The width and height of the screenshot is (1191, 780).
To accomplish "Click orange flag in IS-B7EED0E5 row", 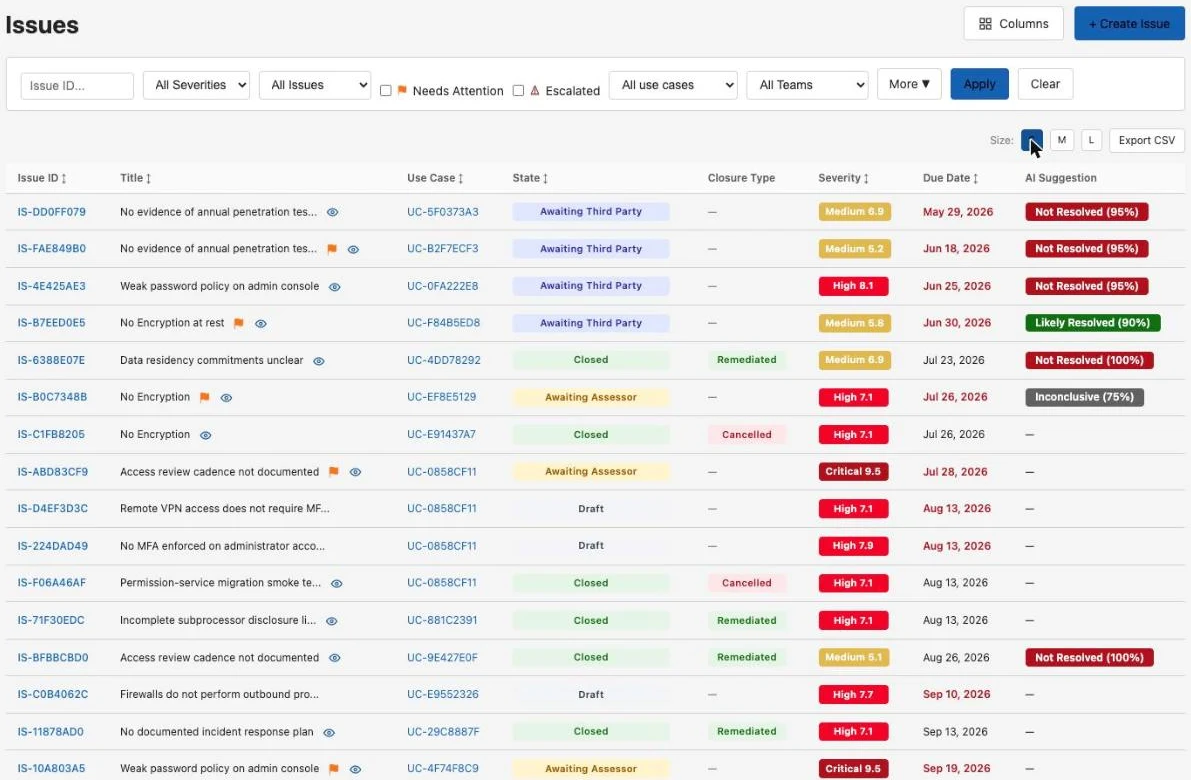I will 239,324.
